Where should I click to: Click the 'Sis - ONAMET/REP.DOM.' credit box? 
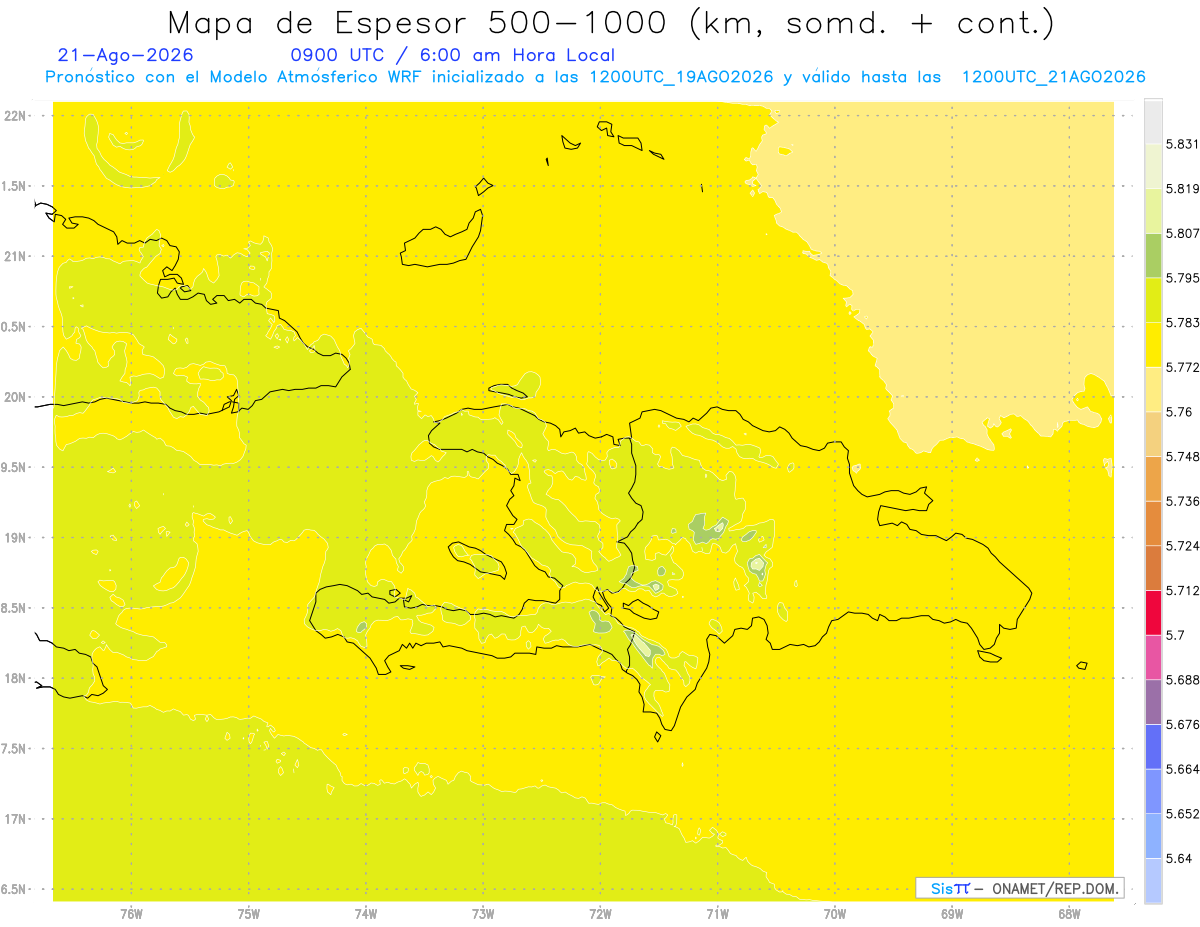tap(1020, 888)
